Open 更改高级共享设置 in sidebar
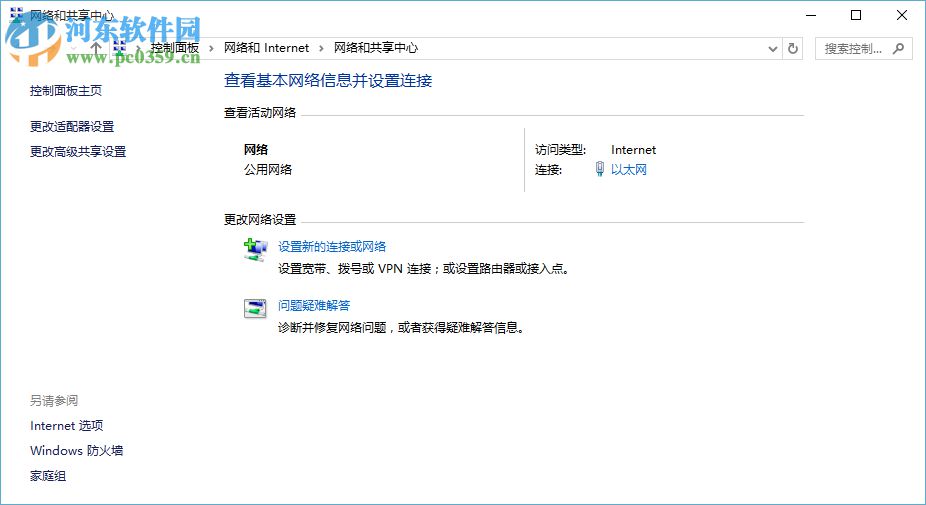Screen dimensions: 926x505 point(78,152)
